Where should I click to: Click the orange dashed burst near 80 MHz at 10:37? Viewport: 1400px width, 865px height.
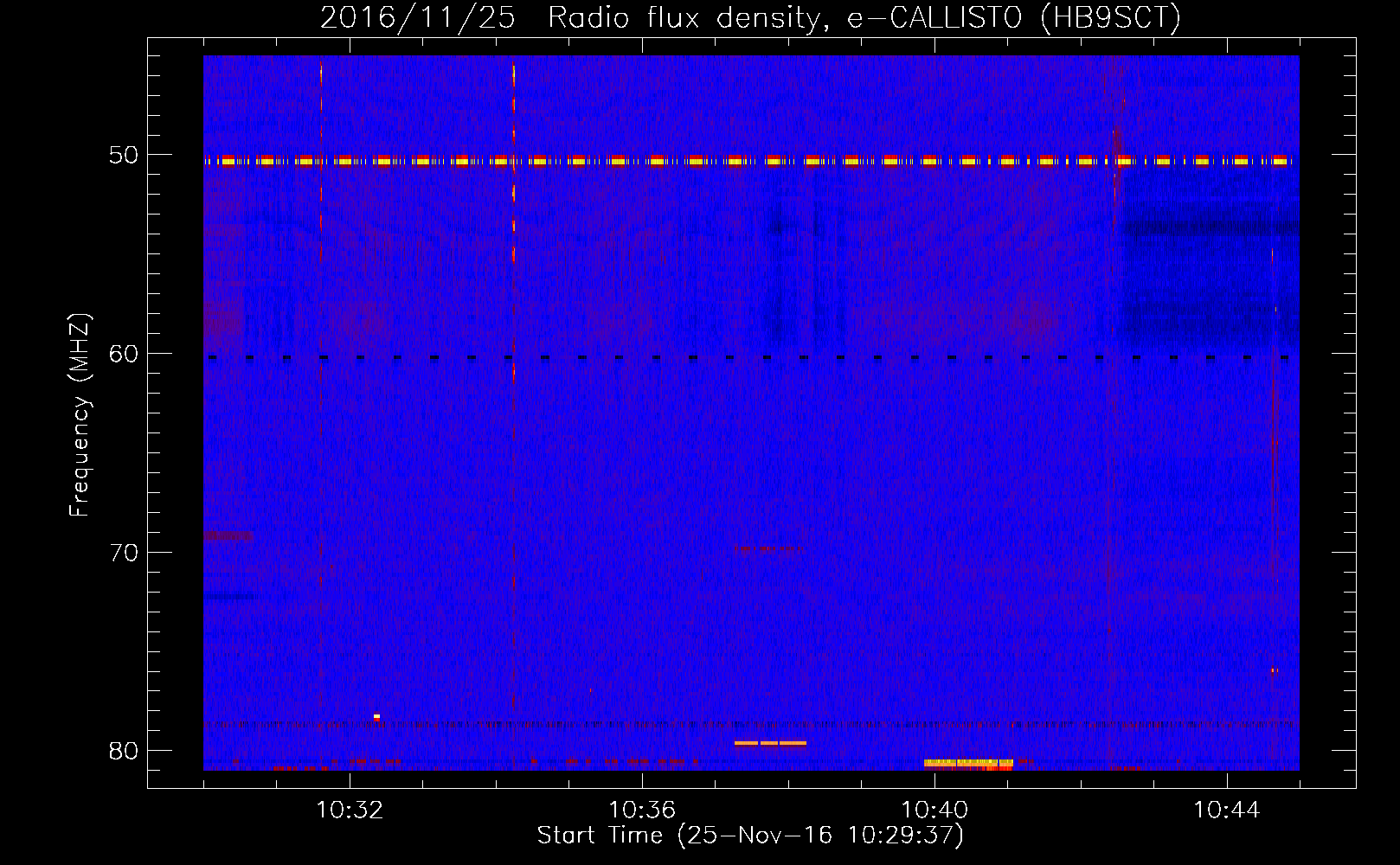770,743
